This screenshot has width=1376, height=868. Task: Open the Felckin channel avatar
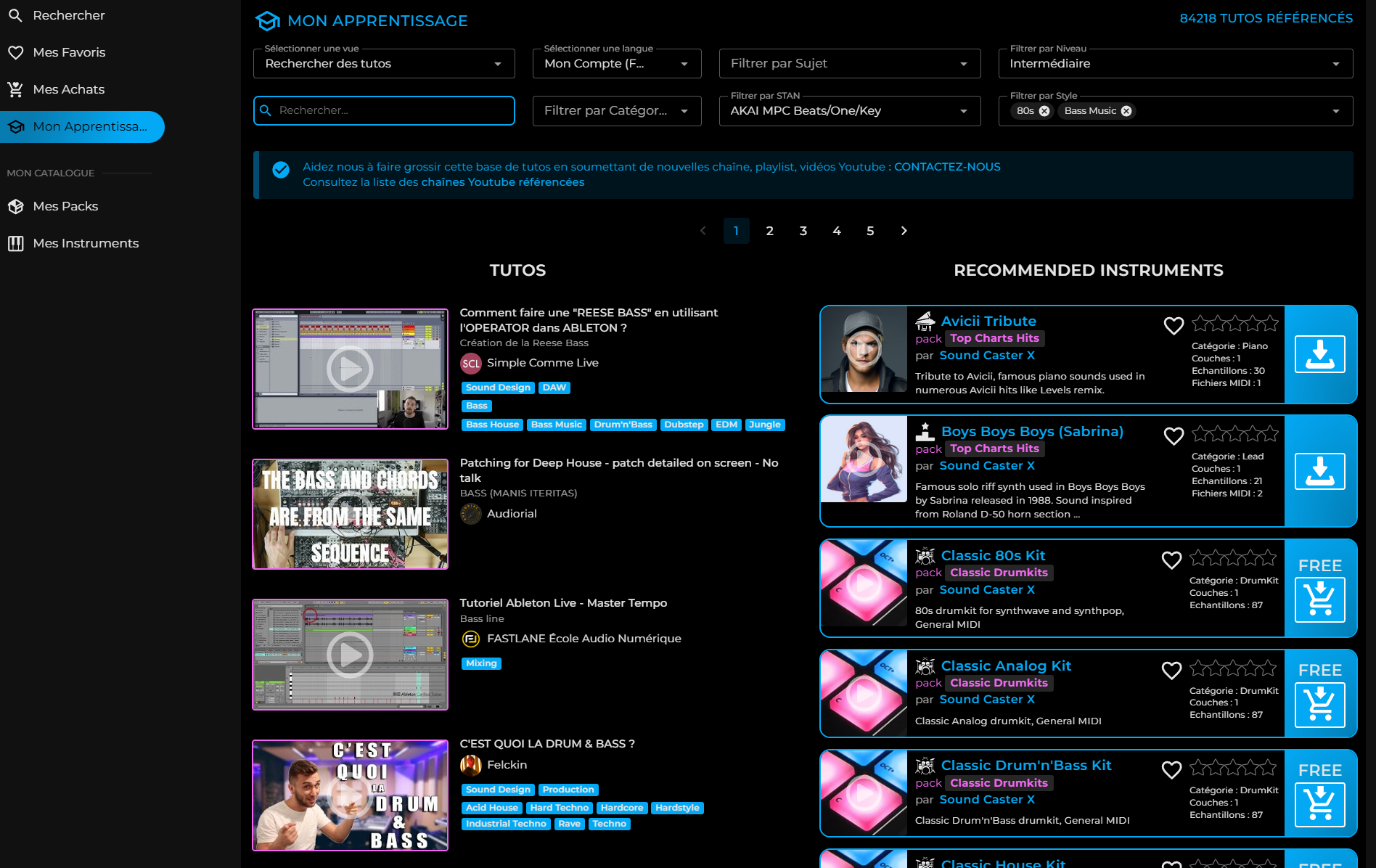click(x=471, y=765)
